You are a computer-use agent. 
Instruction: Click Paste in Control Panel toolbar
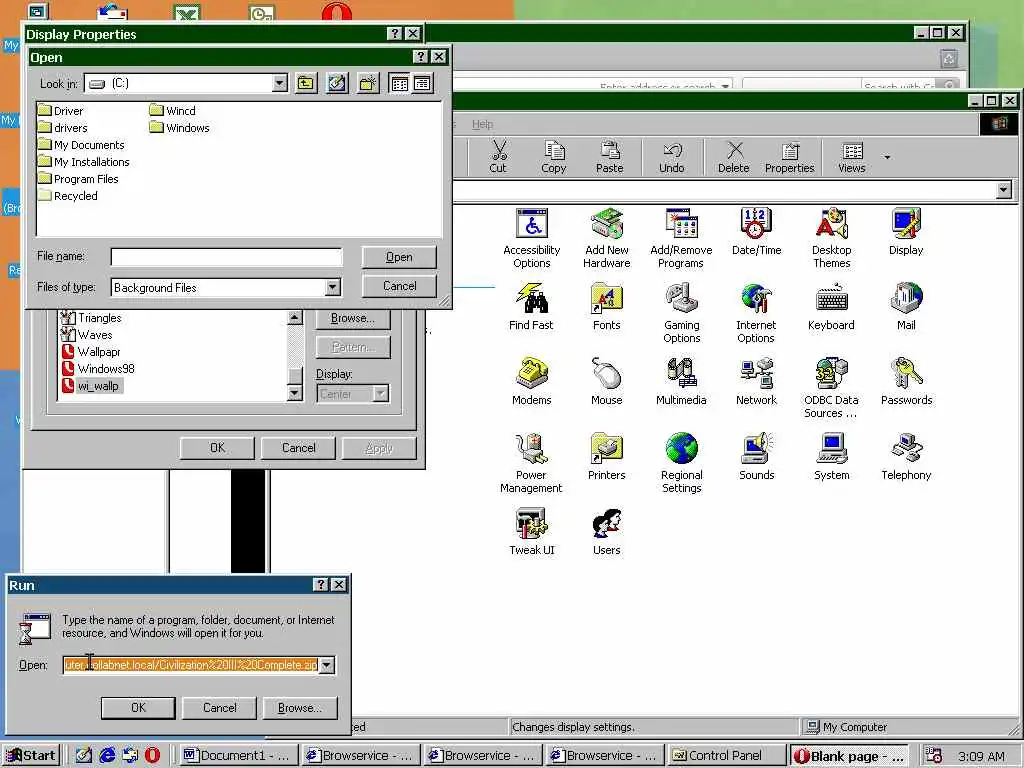coord(609,157)
